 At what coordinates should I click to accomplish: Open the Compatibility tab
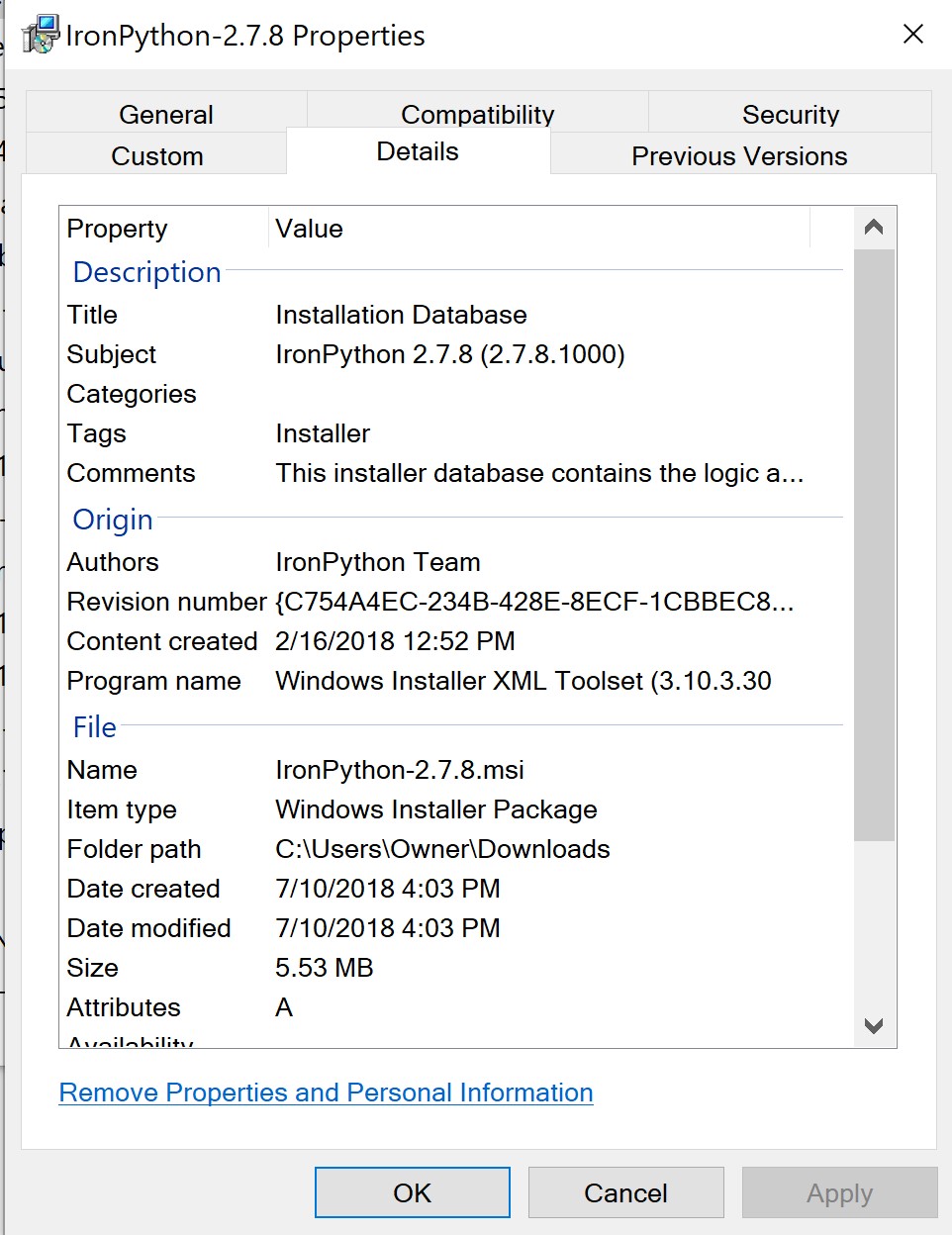tap(477, 113)
